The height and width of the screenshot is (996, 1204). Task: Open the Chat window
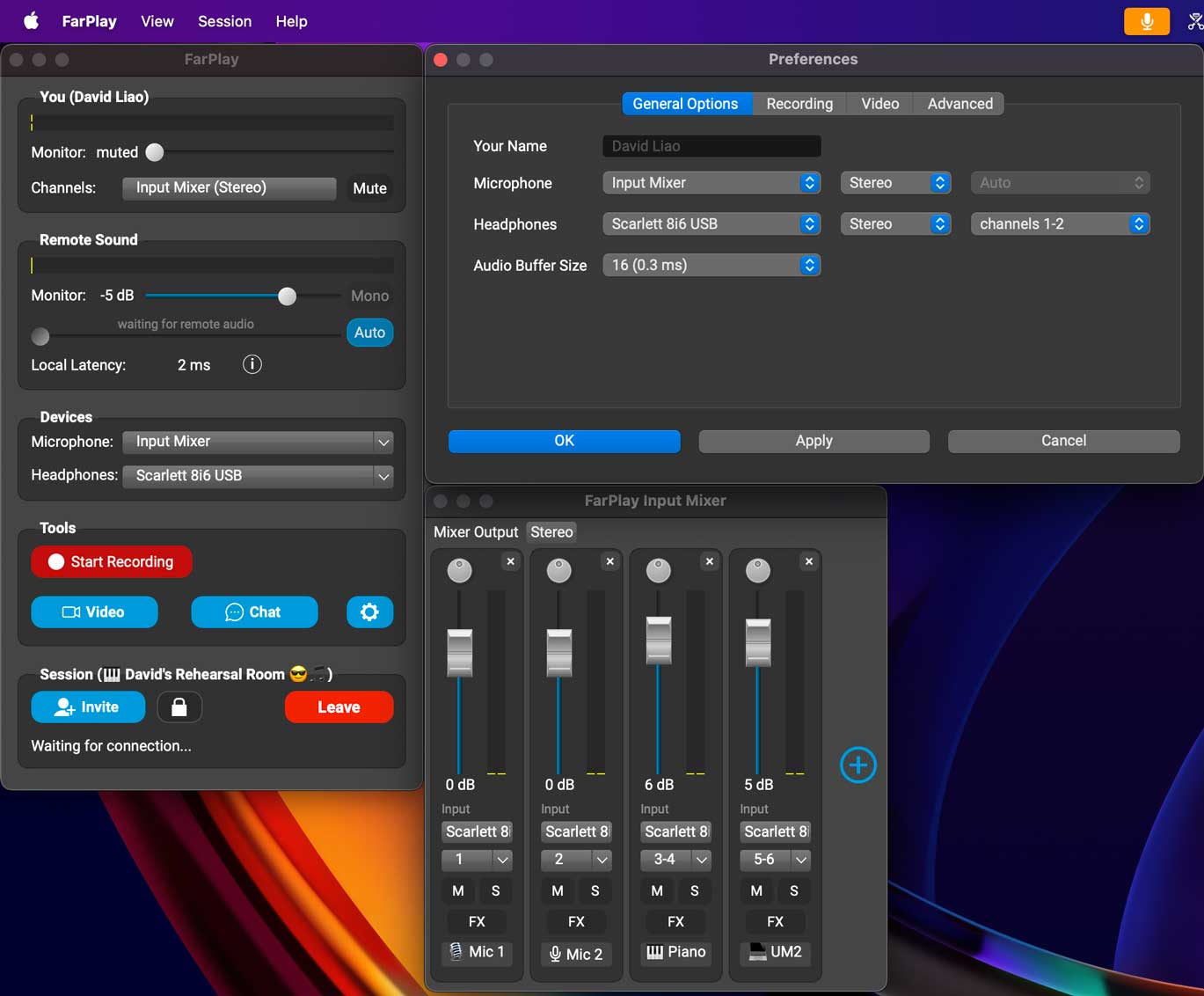coord(254,612)
